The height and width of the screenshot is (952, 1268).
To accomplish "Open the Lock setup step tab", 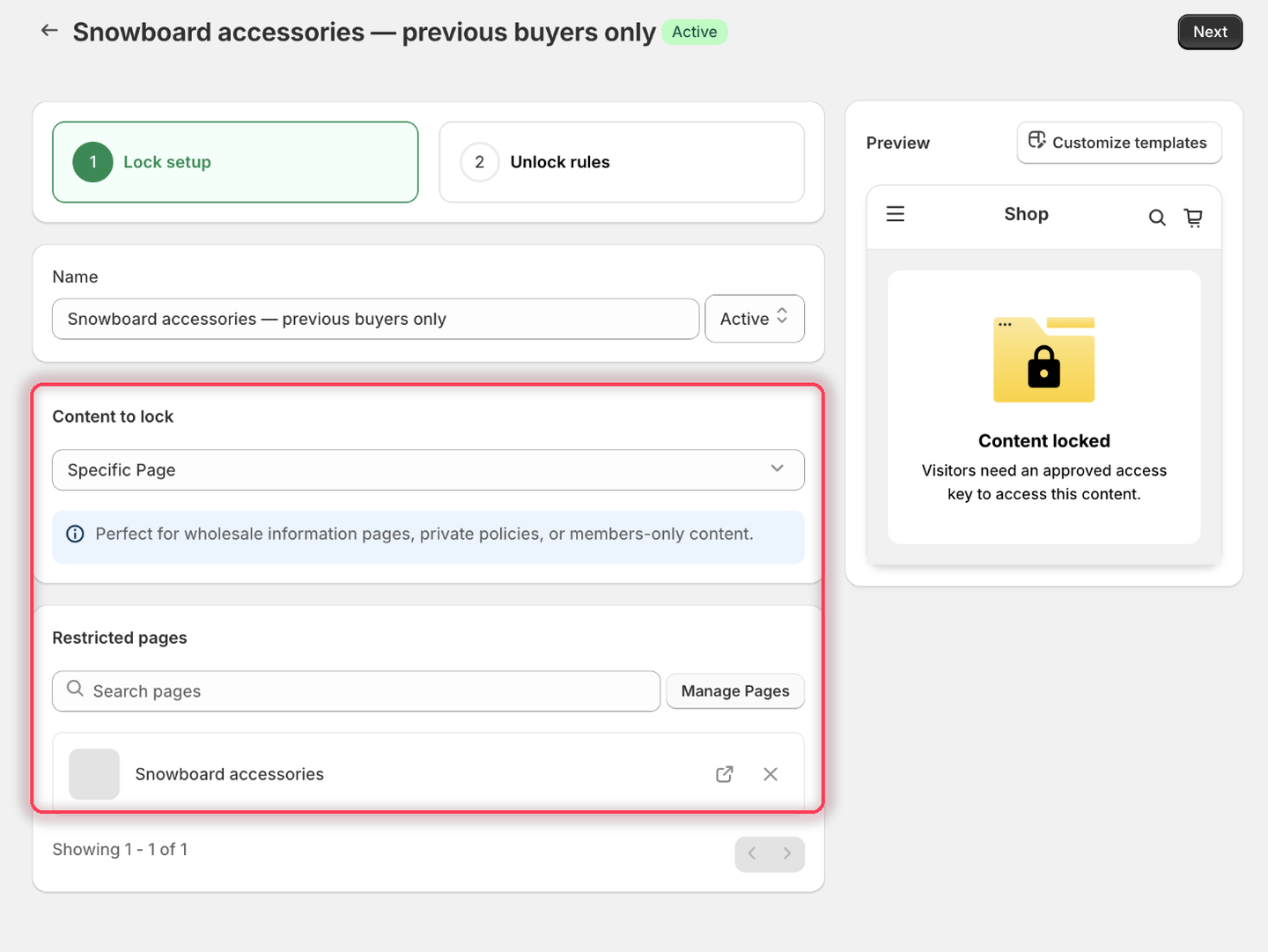I will point(235,162).
